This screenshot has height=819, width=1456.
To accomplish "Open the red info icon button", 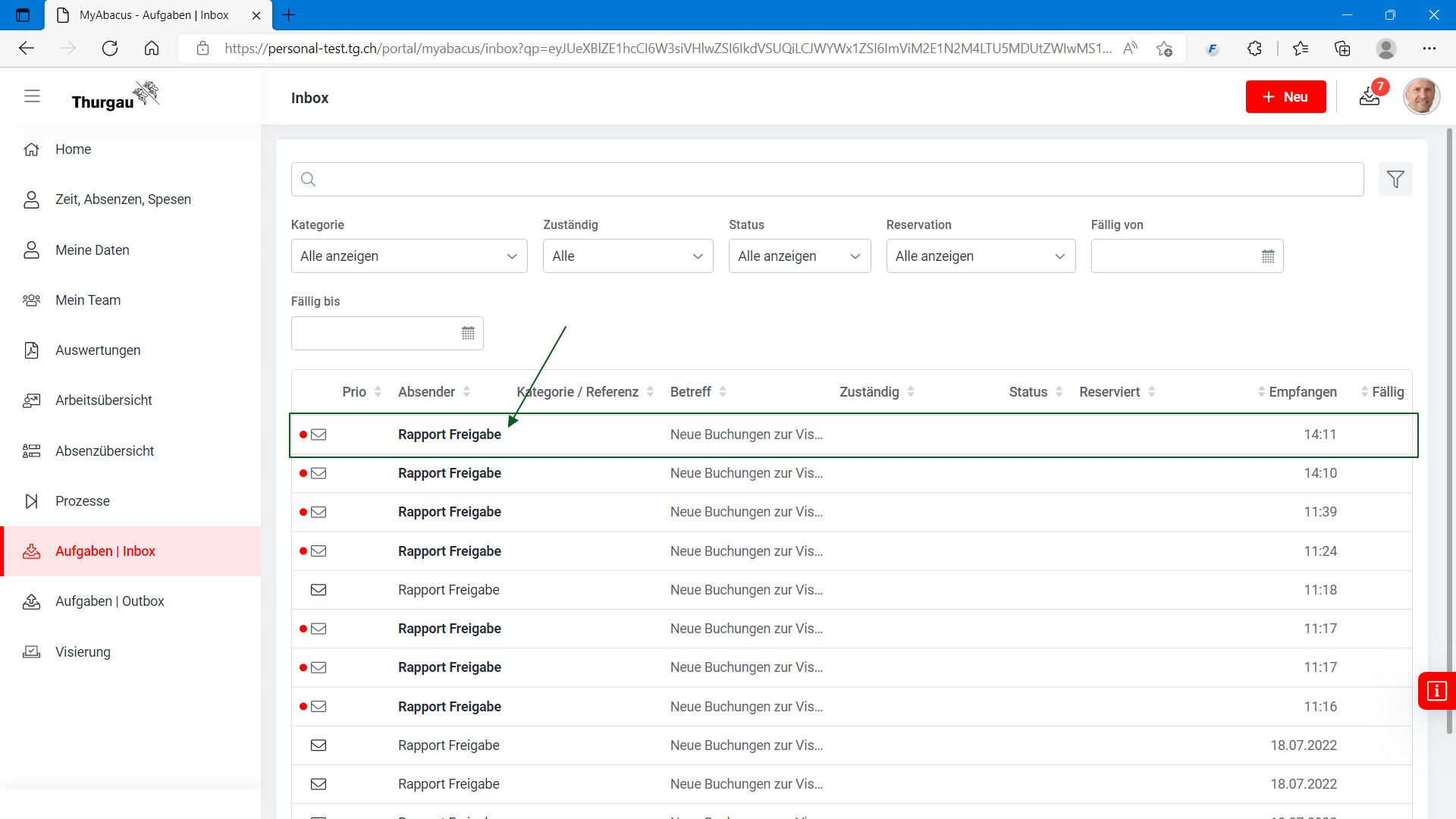I will 1436,691.
